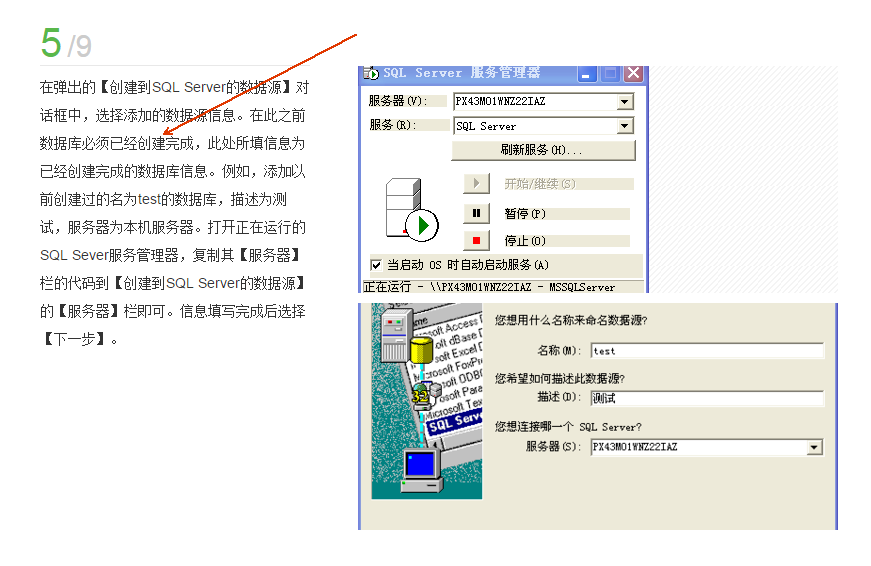871x566 pixels.
Task: Click the status bar text 正在运行
Action: pos(387,287)
